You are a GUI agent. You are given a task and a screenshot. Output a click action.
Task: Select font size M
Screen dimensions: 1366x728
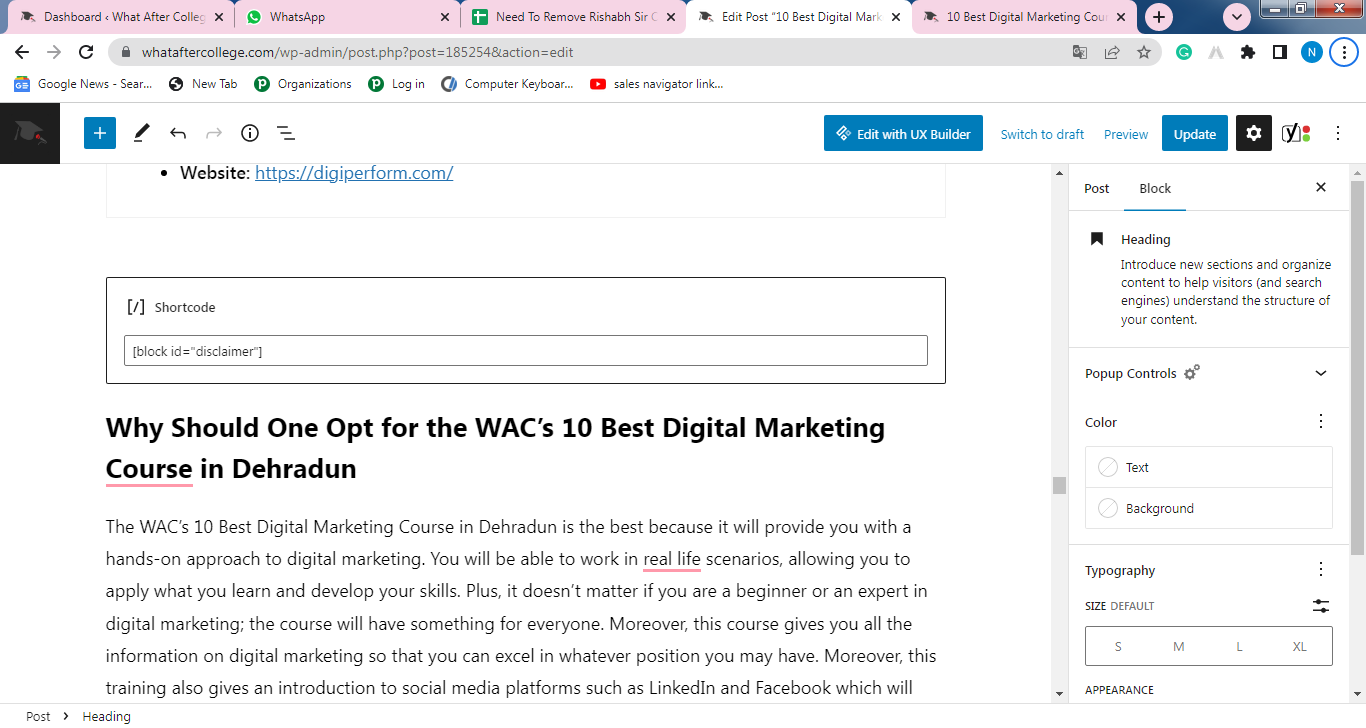click(1179, 647)
